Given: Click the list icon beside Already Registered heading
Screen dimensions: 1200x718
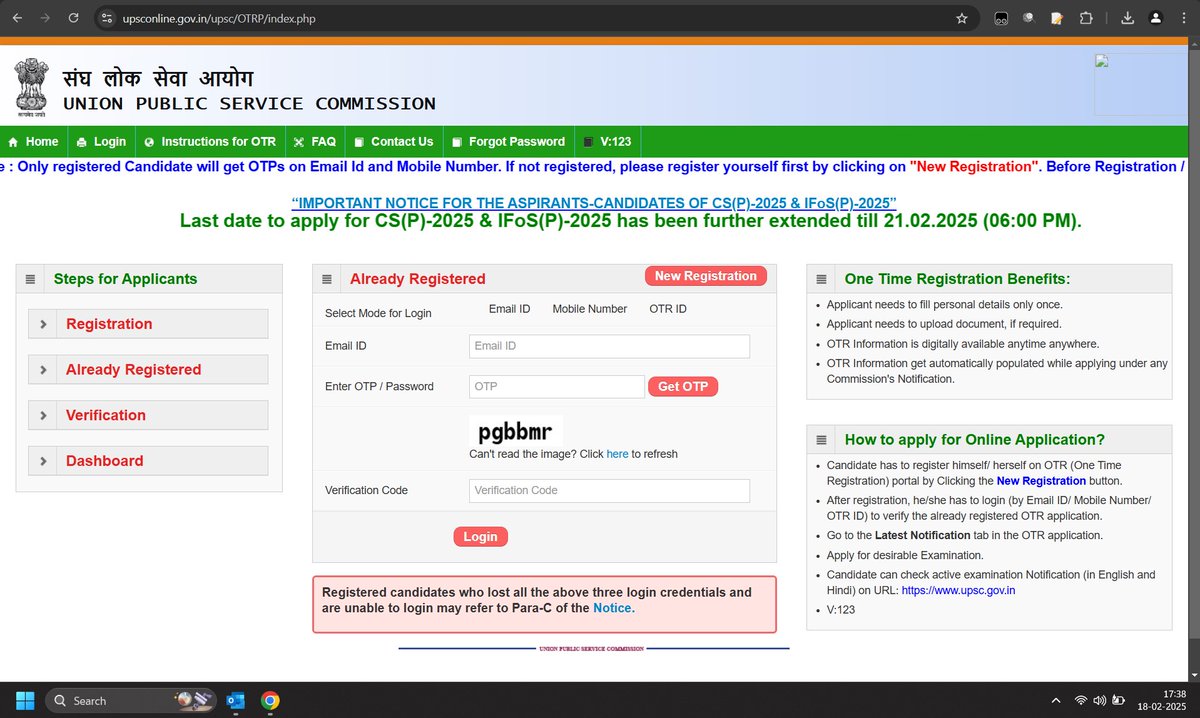Looking at the screenshot, I should pyautogui.click(x=327, y=280).
